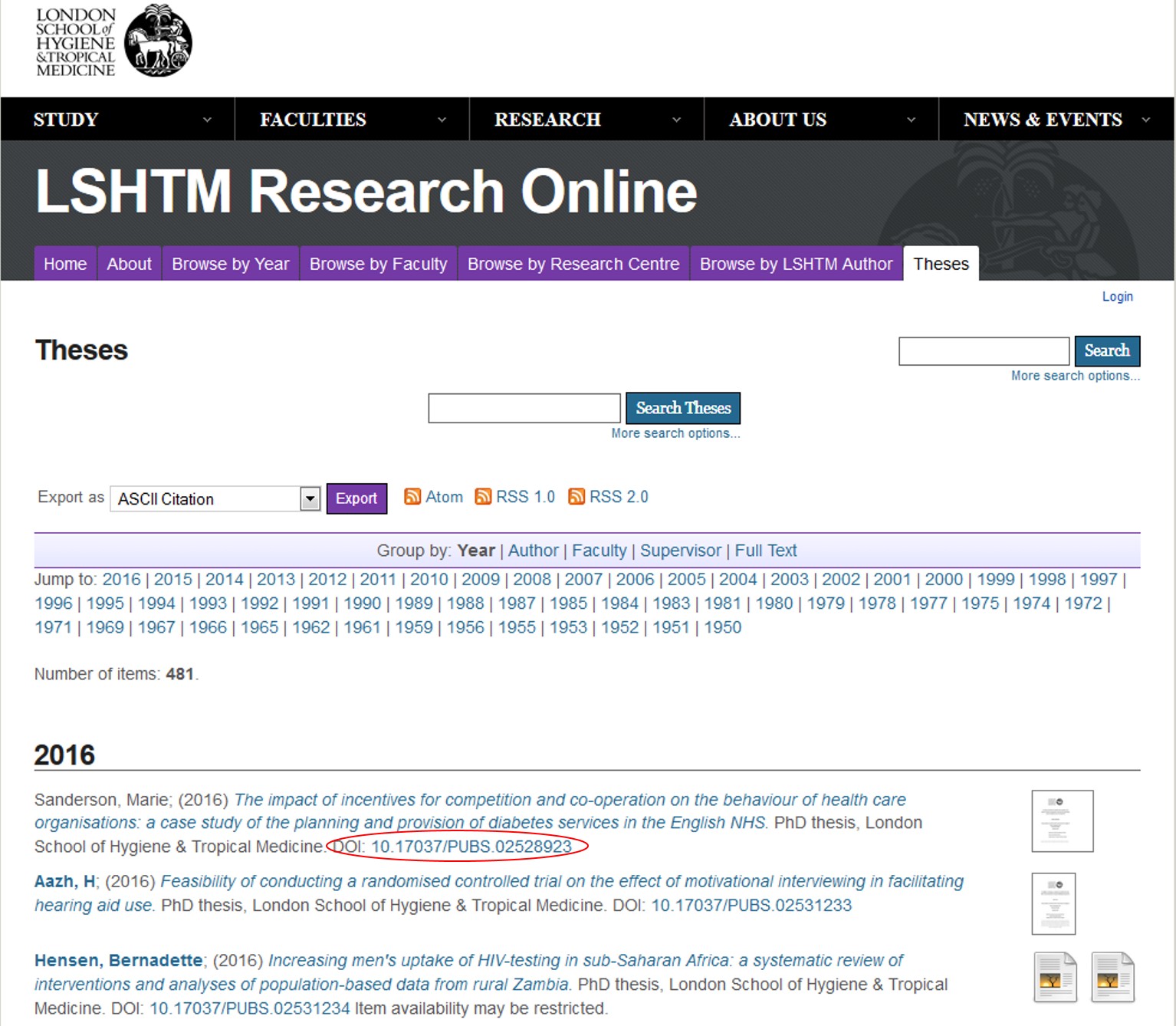Open Aazh thesis document thumbnail
The image size is (1176, 1026).
coord(1053,903)
